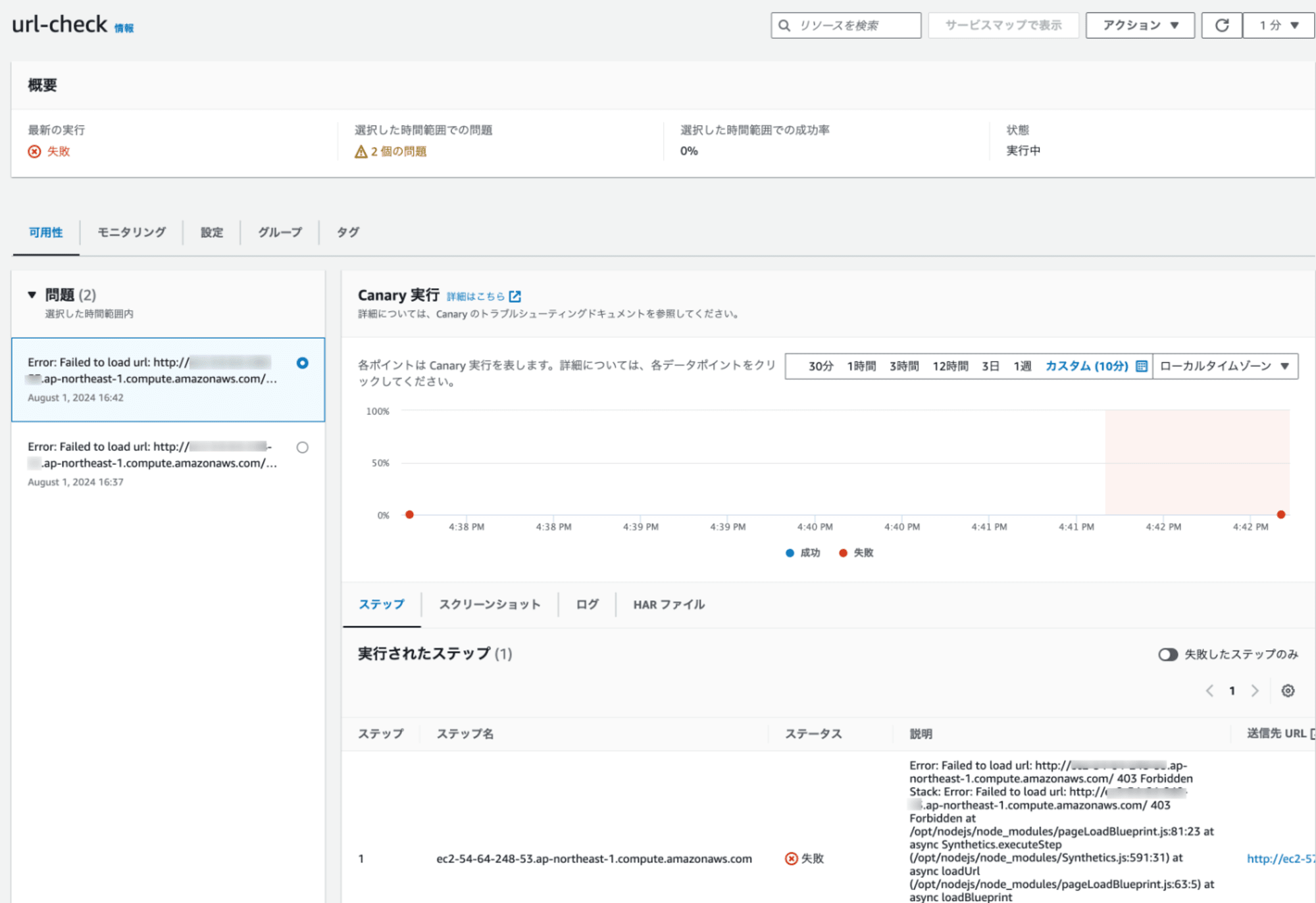Image resolution: width=1316 pixels, height=903 pixels.
Task: Click the right failed data point at 4:42 PM
Action: [x=1280, y=514]
